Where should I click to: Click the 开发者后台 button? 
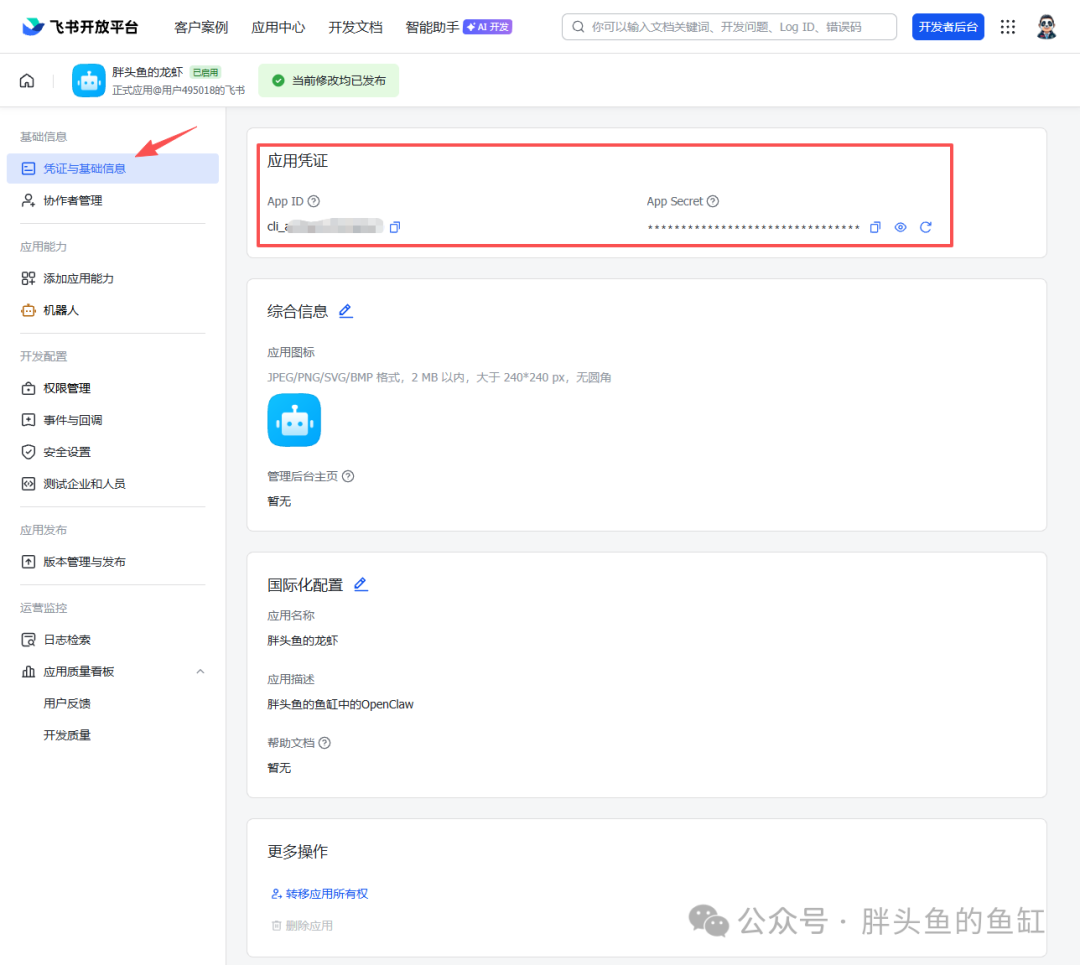point(948,27)
